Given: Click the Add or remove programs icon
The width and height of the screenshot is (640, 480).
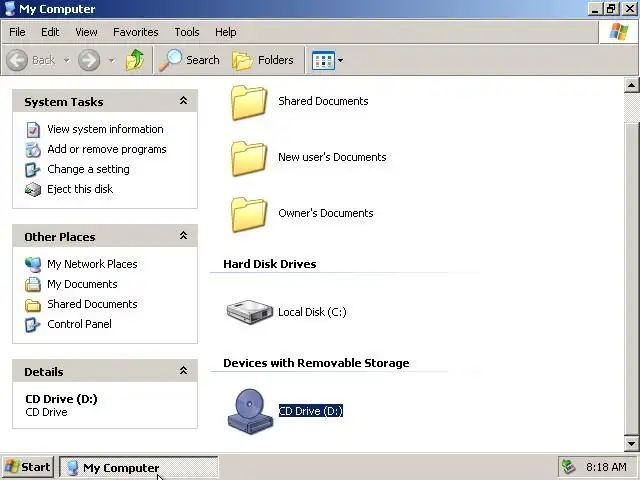Looking at the screenshot, I should (33, 150).
